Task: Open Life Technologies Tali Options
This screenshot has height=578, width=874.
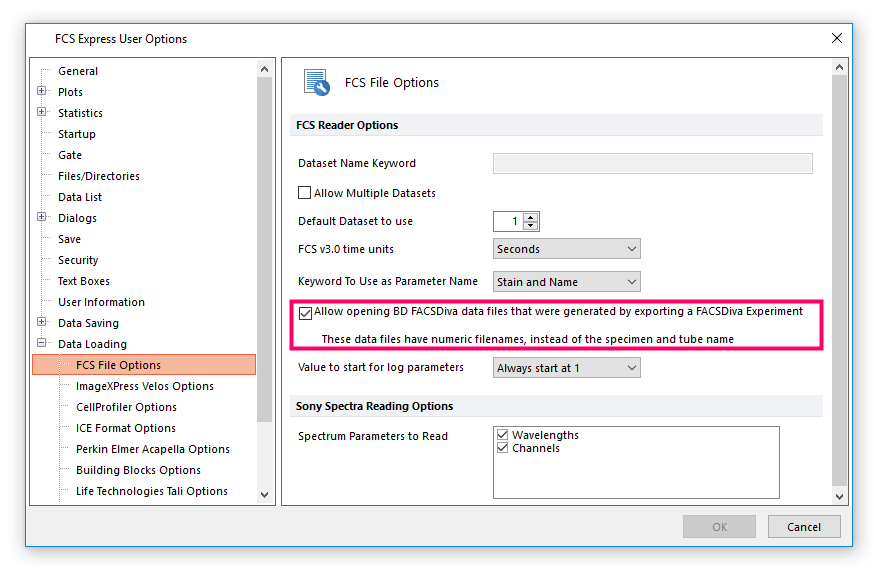Action: pyautogui.click(x=152, y=491)
